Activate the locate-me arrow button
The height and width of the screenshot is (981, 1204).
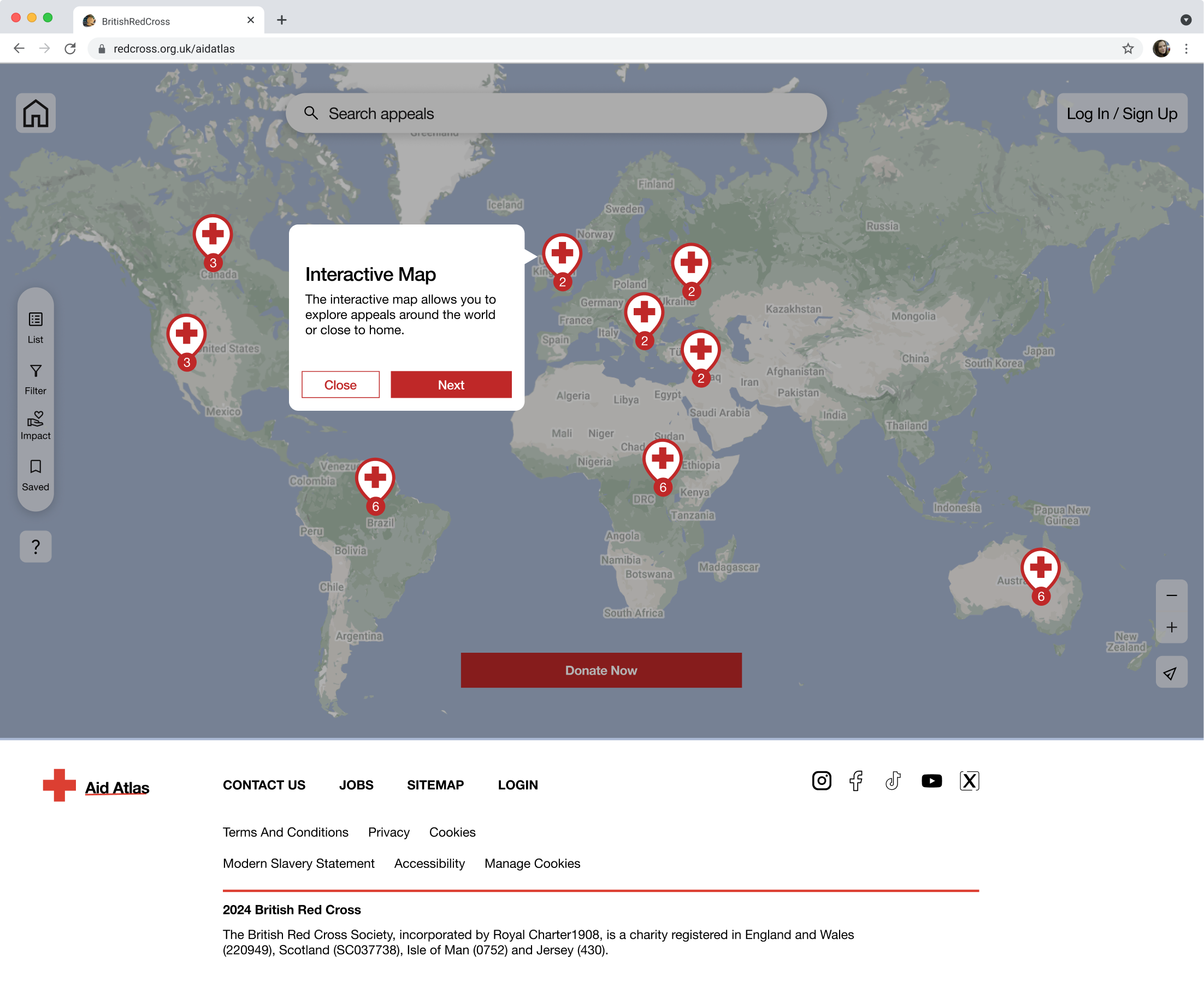pyautogui.click(x=1171, y=672)
